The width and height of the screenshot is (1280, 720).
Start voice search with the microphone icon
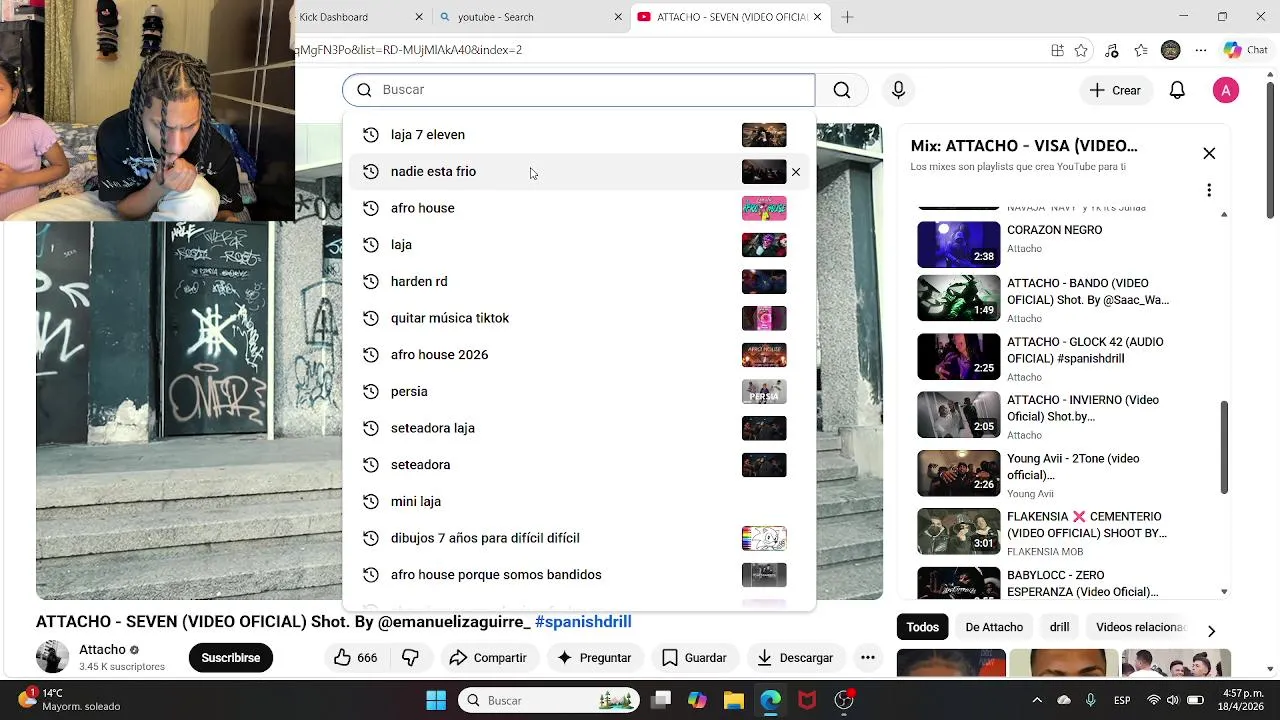point(898,90)
